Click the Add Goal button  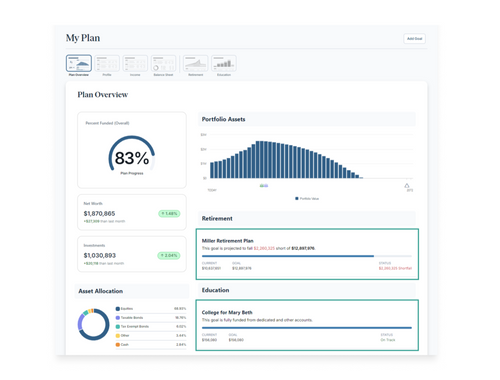pos(414,39)
